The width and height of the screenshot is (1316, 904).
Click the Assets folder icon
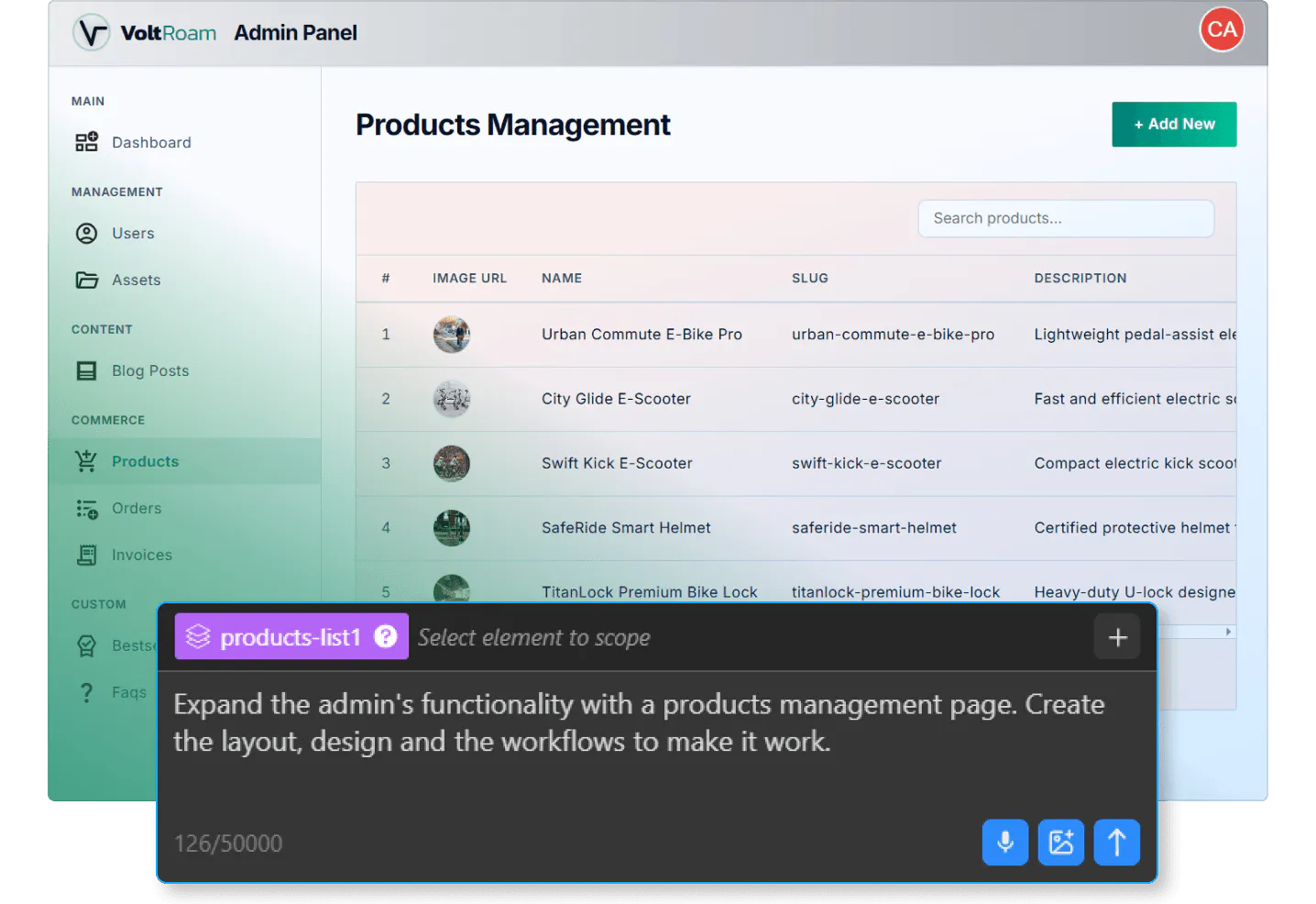coord(87,280)
